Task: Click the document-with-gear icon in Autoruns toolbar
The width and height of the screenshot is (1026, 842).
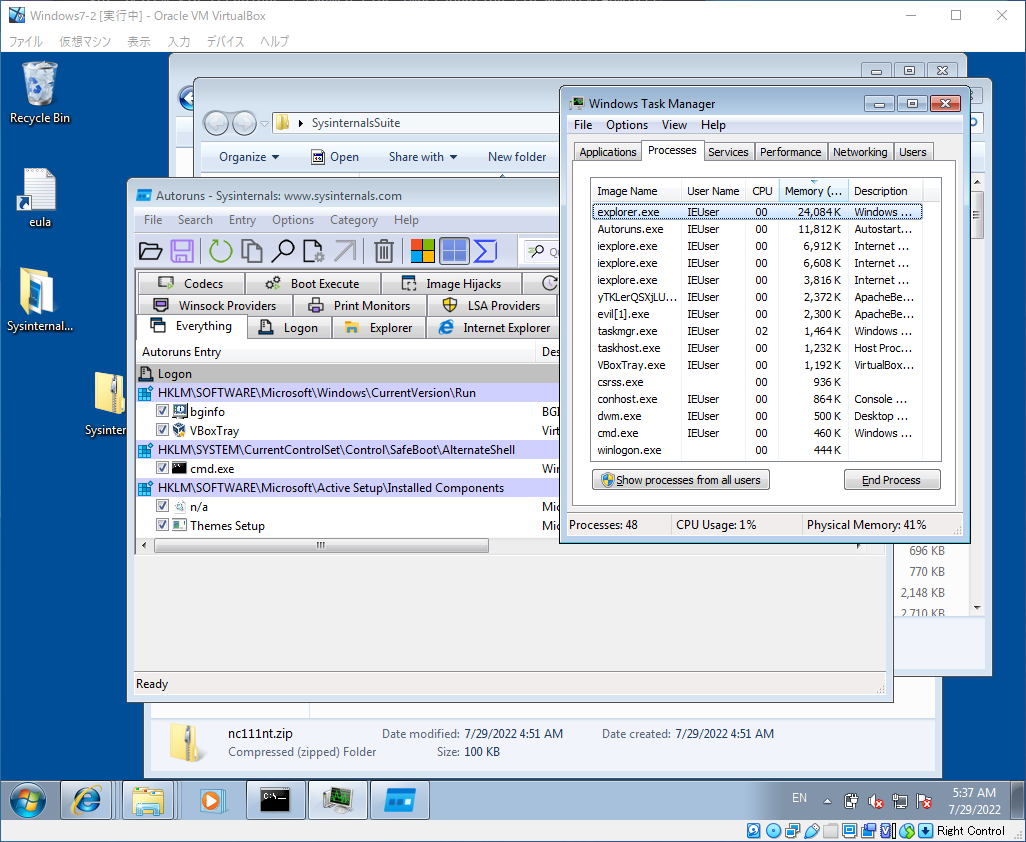Action: (x=313, y=251)
